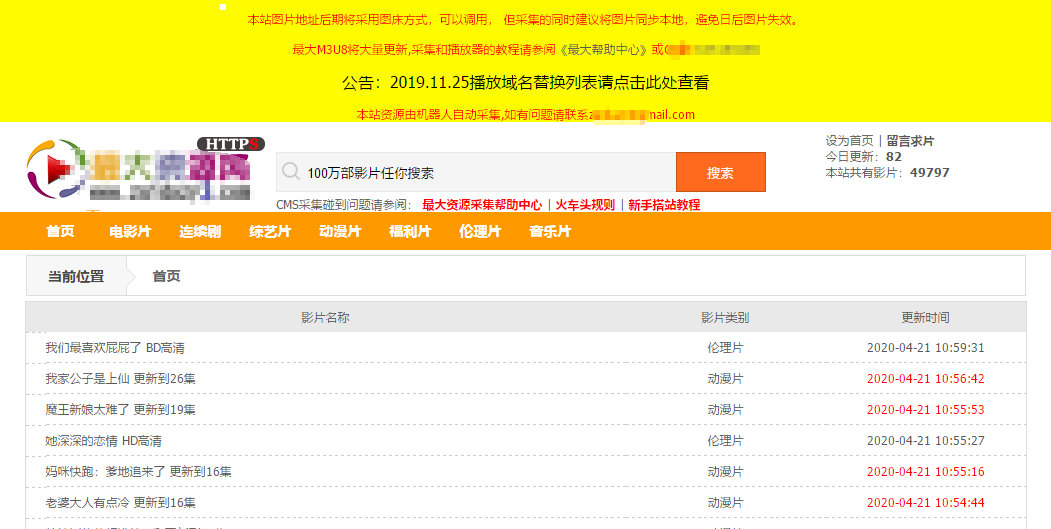This screenshot has width=1051, height=529.
Task: Click 伦理片 category in 她深深的恋情 row
Action: pyautogui.click(x=725, y=441)
